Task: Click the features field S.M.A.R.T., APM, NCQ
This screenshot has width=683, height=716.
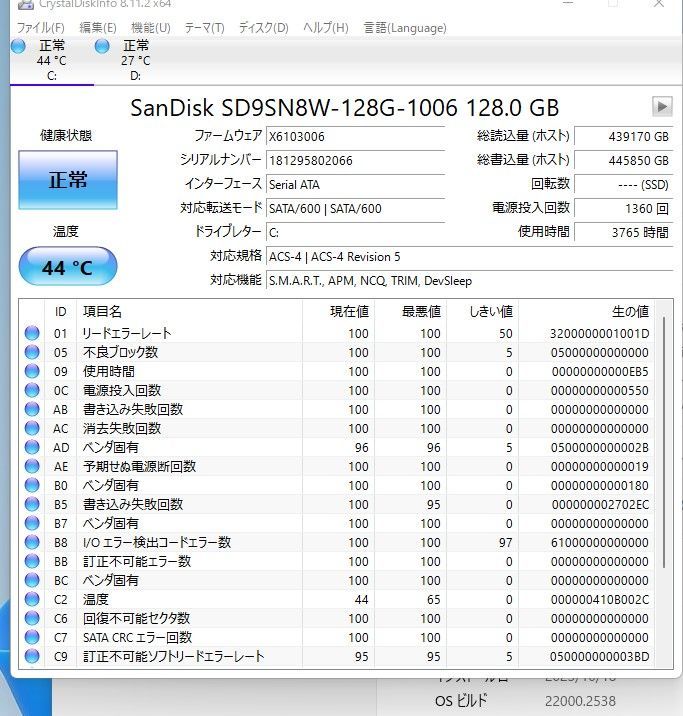Action: tap(469, 281)
